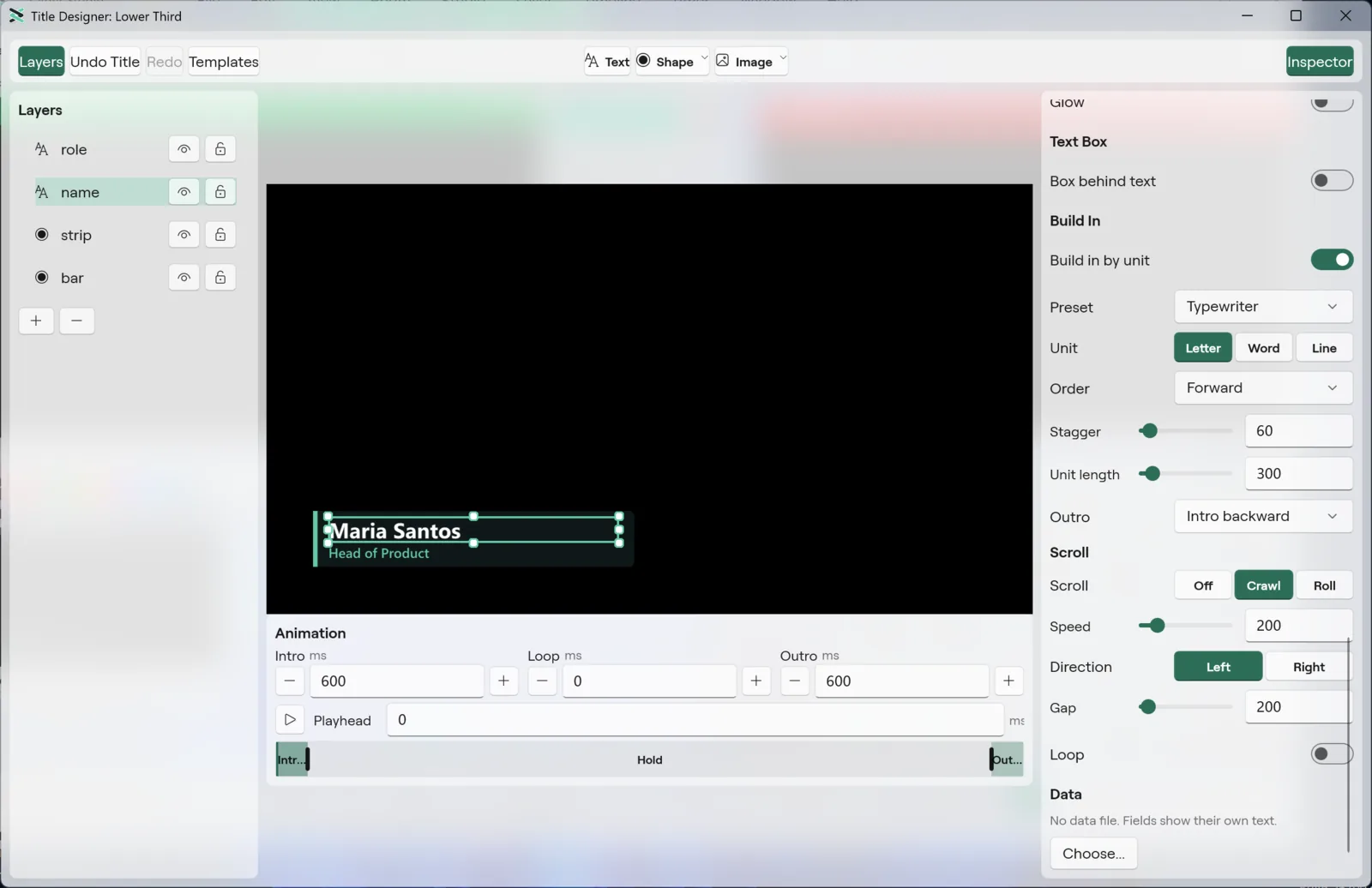
Task: Lock the name layer
Action: (x=220, y=192)
